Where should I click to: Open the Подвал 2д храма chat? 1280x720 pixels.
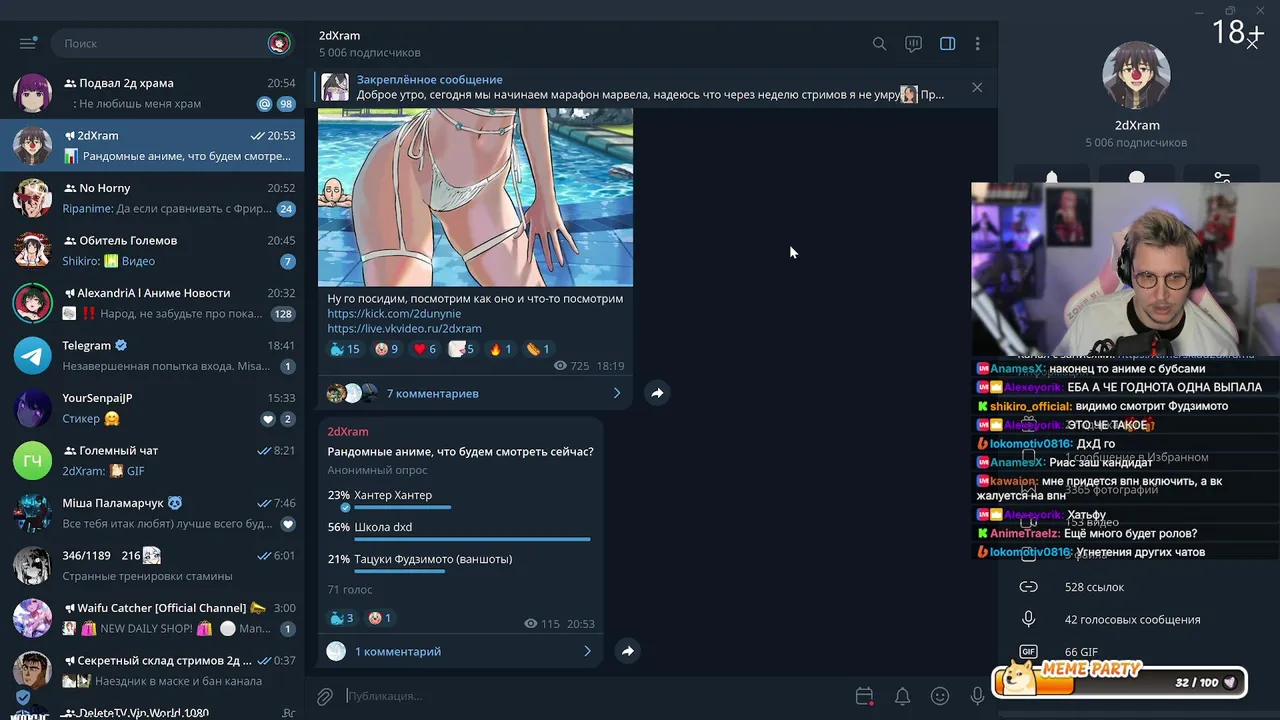[x=152, y=93]
